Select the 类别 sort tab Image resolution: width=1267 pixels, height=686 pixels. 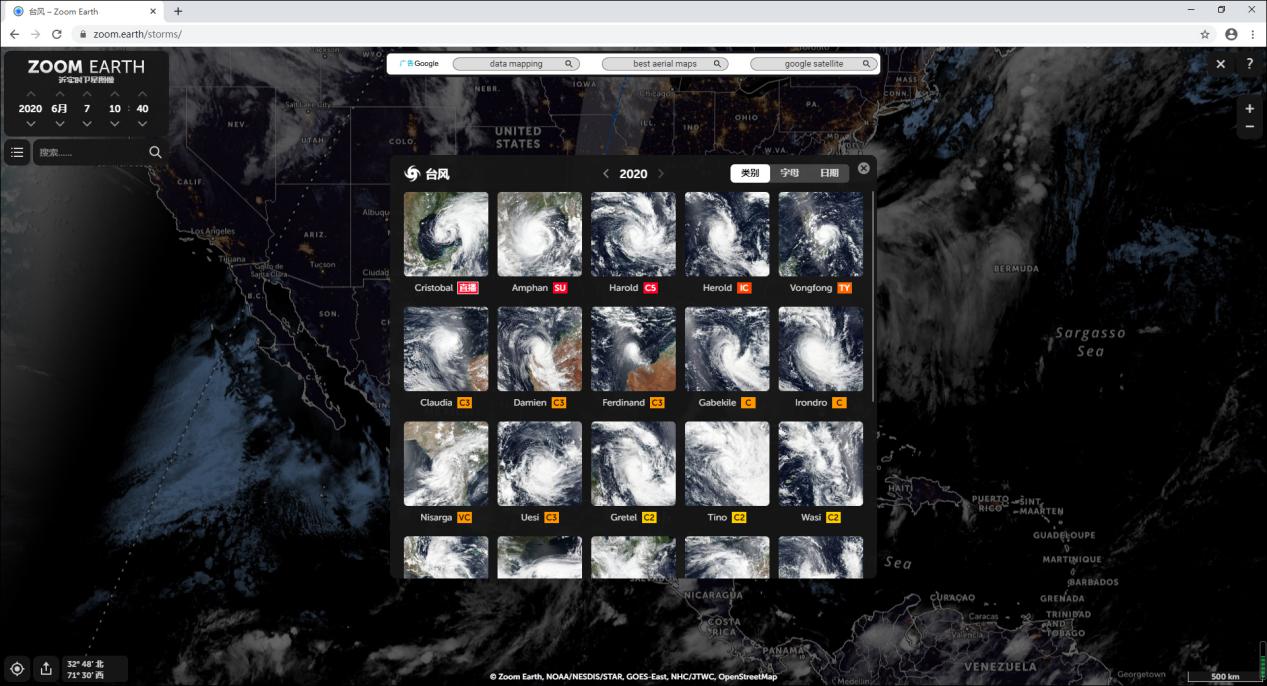pos(750,173)
